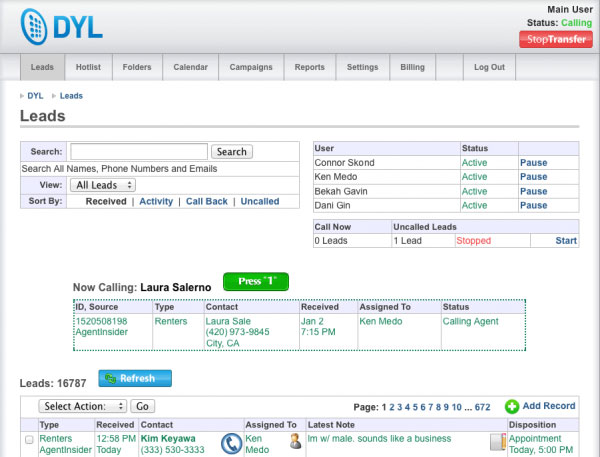
Task: Click the Refresh button
Action: pyautogui.click(x=135, y=379)
